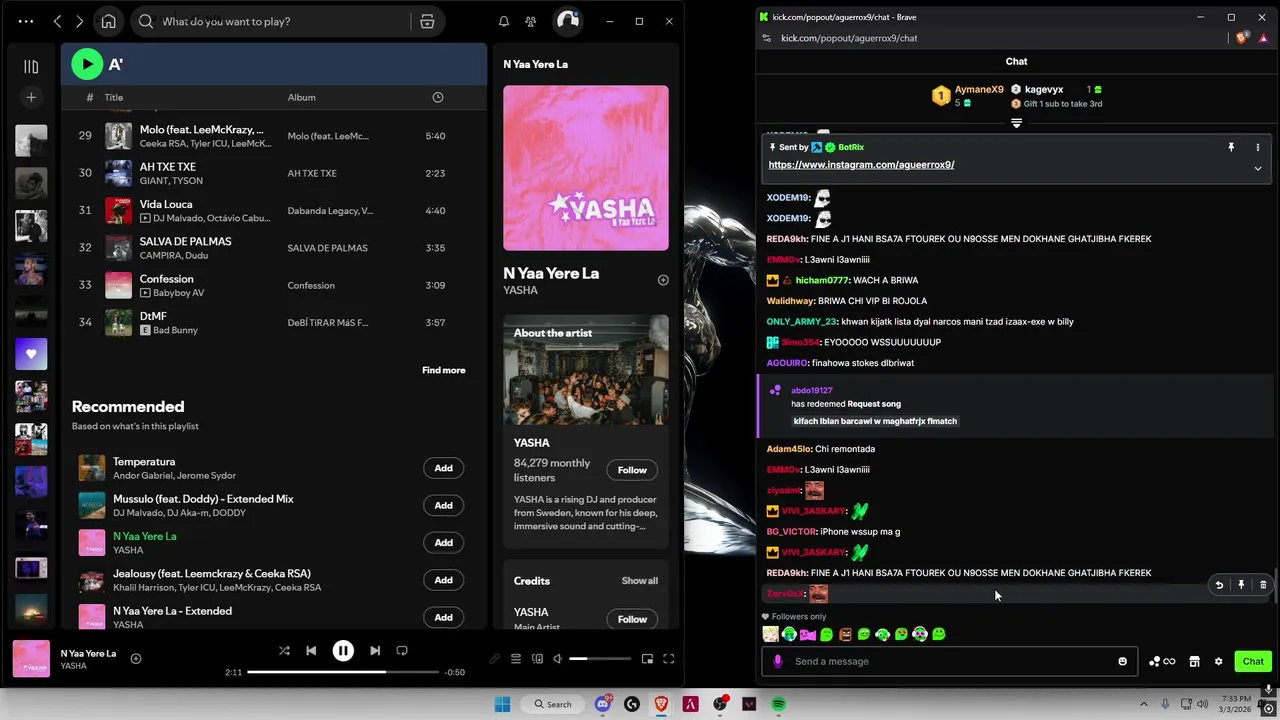Toggle Your Library sidebar icon
Image resolution: width=1280 pixels, height=720 pixels.
point(31,67)
